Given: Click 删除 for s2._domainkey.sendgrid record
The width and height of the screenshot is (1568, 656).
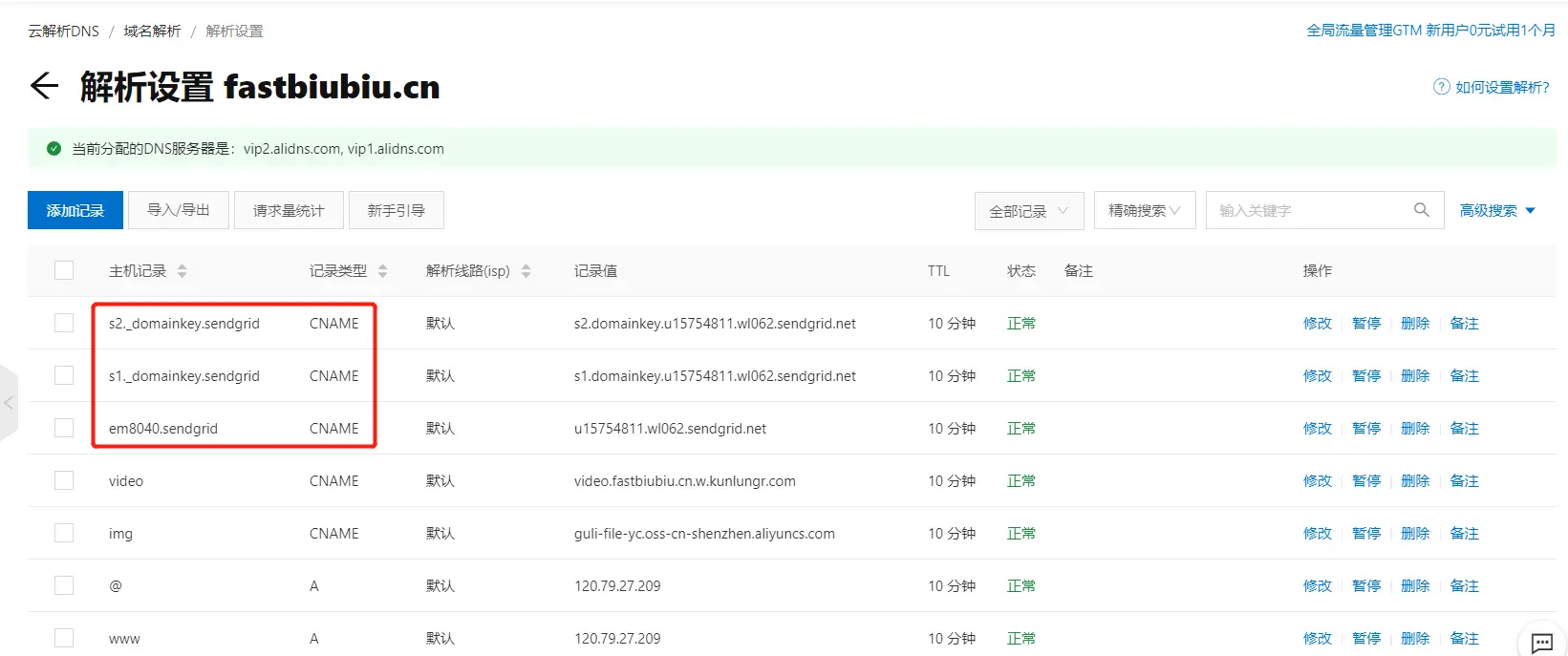Looking at the screenshot, I should tap(1415, 324).
